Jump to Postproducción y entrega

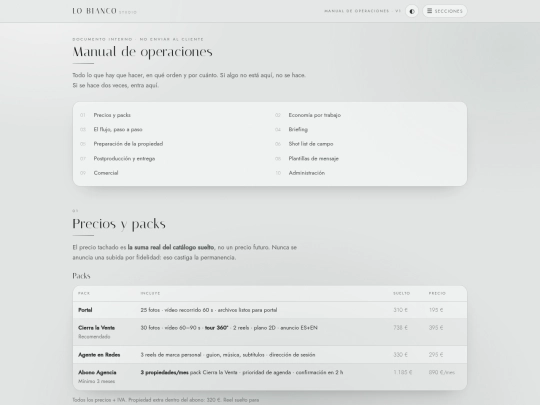pyautogui.click(x=124, y=158)
